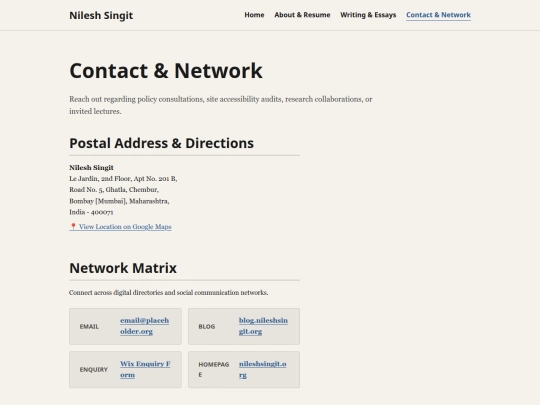This screenshot has width=540, height=405.
Task: Click the EMAIL card label
Action: [x=89, y=326]
